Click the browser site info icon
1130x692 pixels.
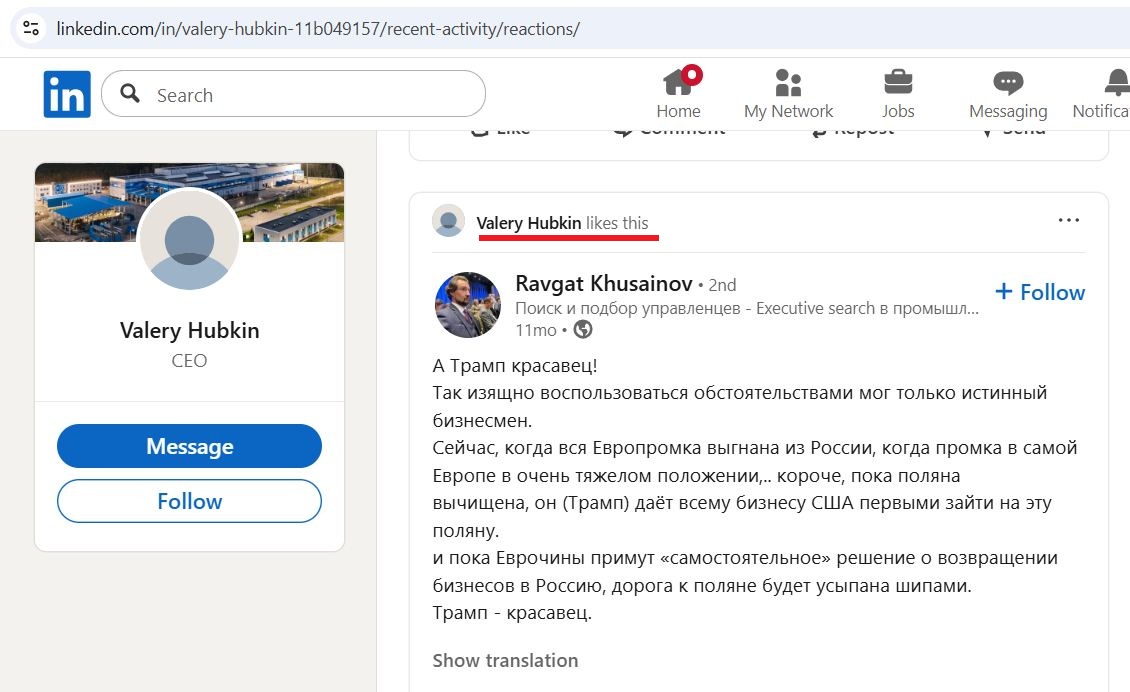point(31,28)
